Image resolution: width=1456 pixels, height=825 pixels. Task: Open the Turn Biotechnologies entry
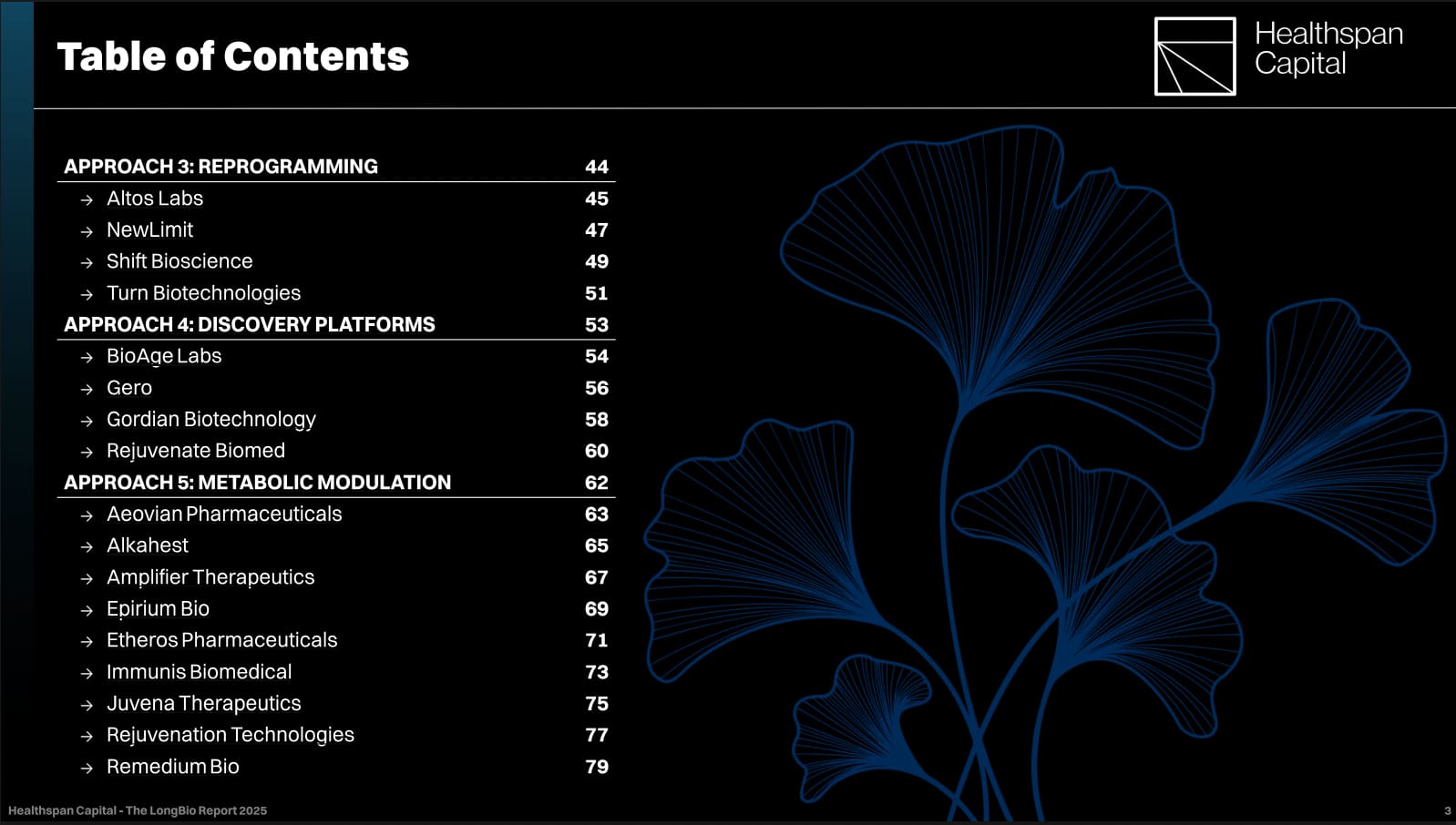click(203, 293)
